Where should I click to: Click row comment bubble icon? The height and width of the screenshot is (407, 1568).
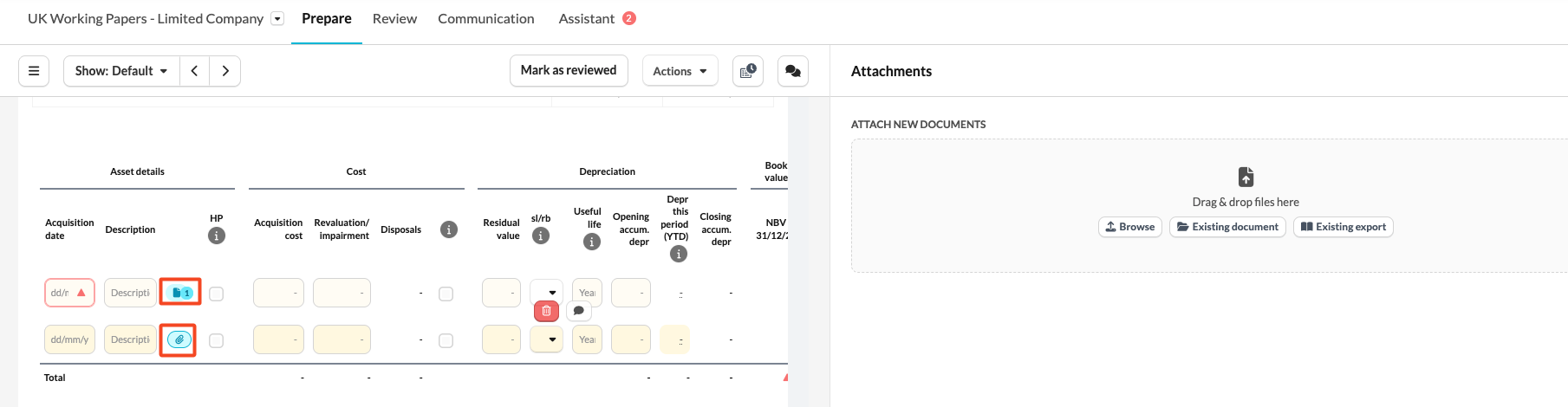[578, 311]
